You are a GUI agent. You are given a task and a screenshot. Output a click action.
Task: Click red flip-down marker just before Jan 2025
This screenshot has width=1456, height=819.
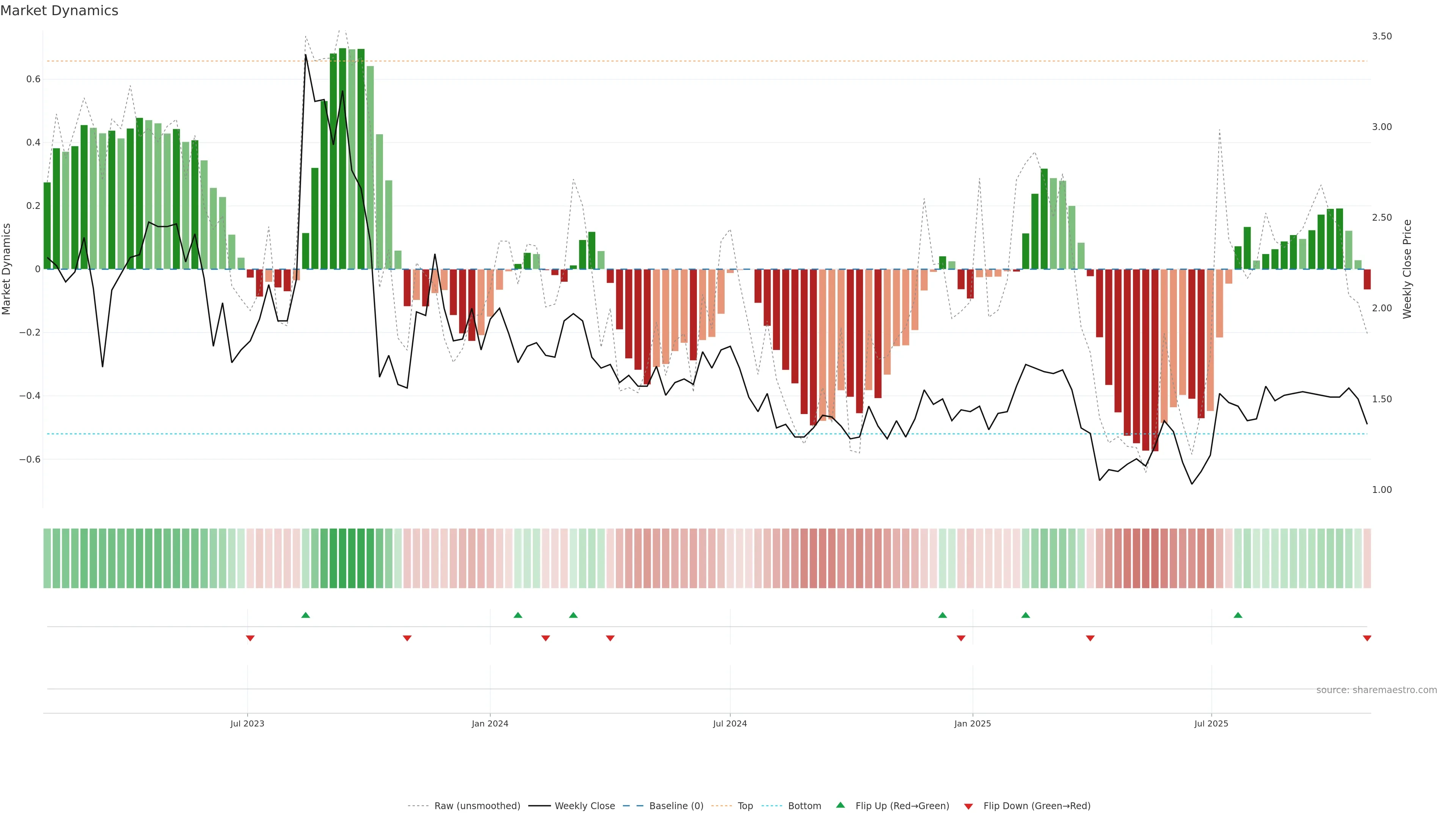(961, 638)
